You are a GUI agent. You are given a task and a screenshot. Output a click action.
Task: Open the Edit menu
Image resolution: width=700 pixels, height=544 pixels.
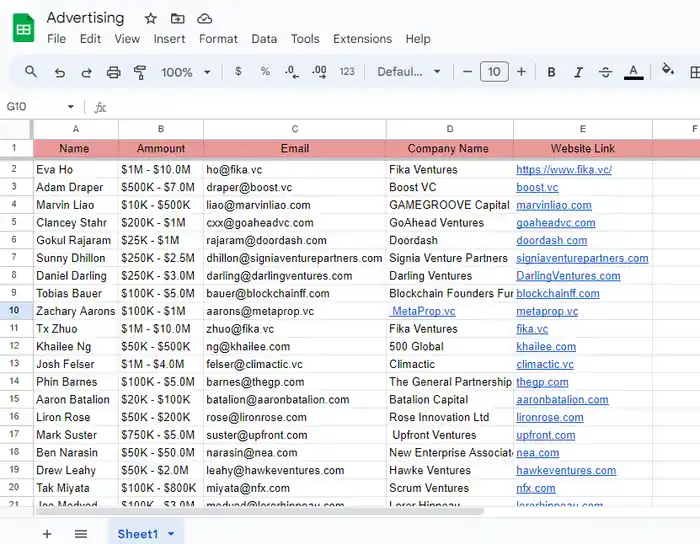click(x=90, y=39)
